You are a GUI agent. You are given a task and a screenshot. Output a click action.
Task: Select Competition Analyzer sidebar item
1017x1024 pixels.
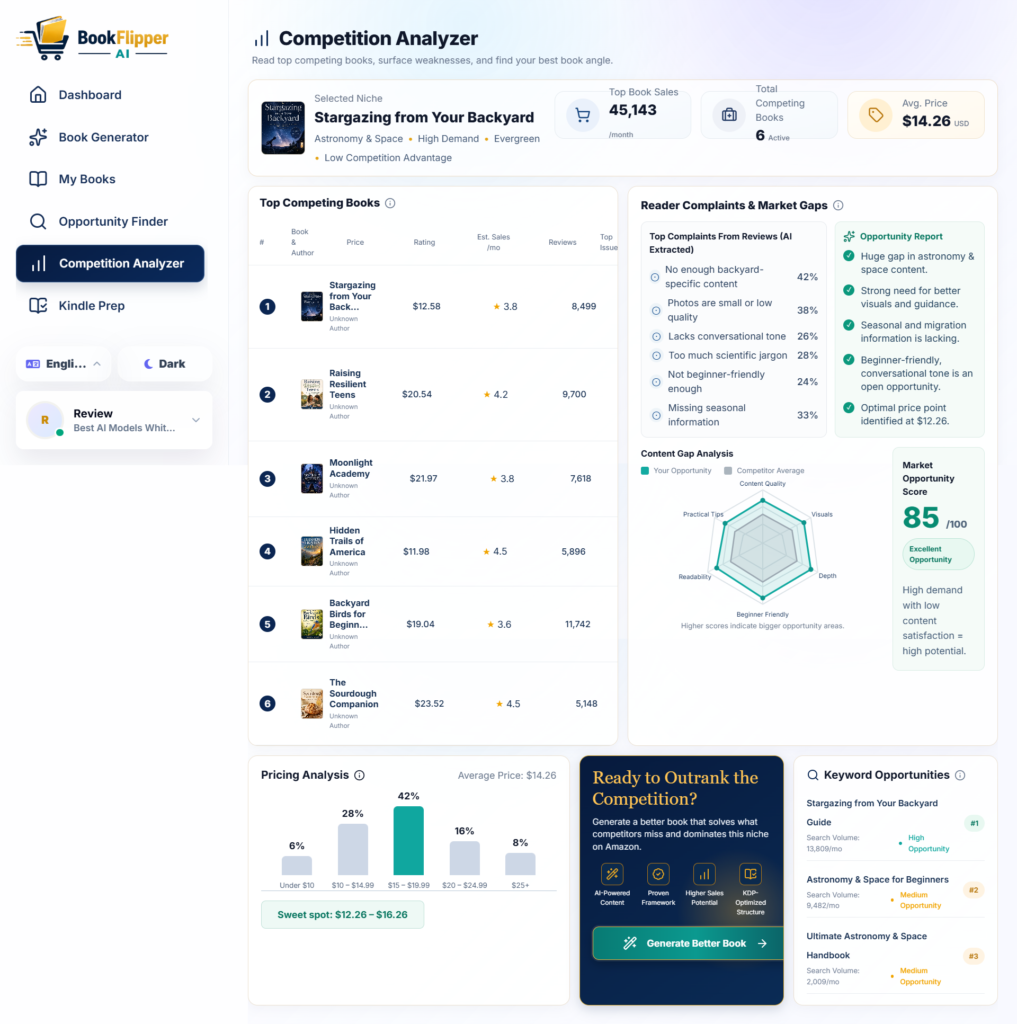pyautogui.click(x=110, y=263)
